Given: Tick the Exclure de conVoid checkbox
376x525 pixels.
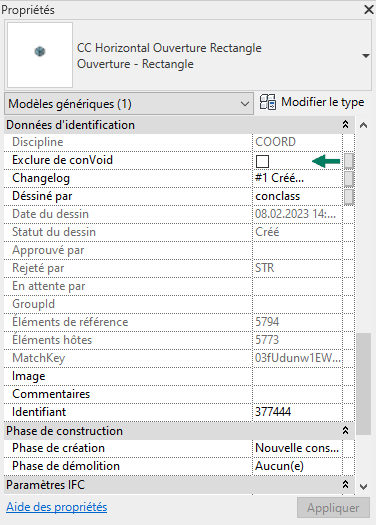Looking at the screenshot, I should pyautogui.click(x=262, y=161).
